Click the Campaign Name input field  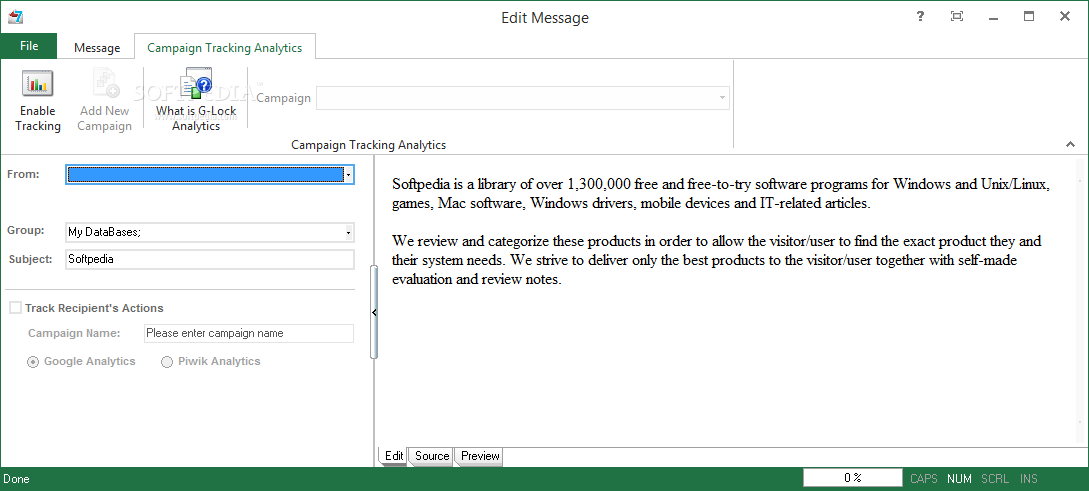coord(249,333)
